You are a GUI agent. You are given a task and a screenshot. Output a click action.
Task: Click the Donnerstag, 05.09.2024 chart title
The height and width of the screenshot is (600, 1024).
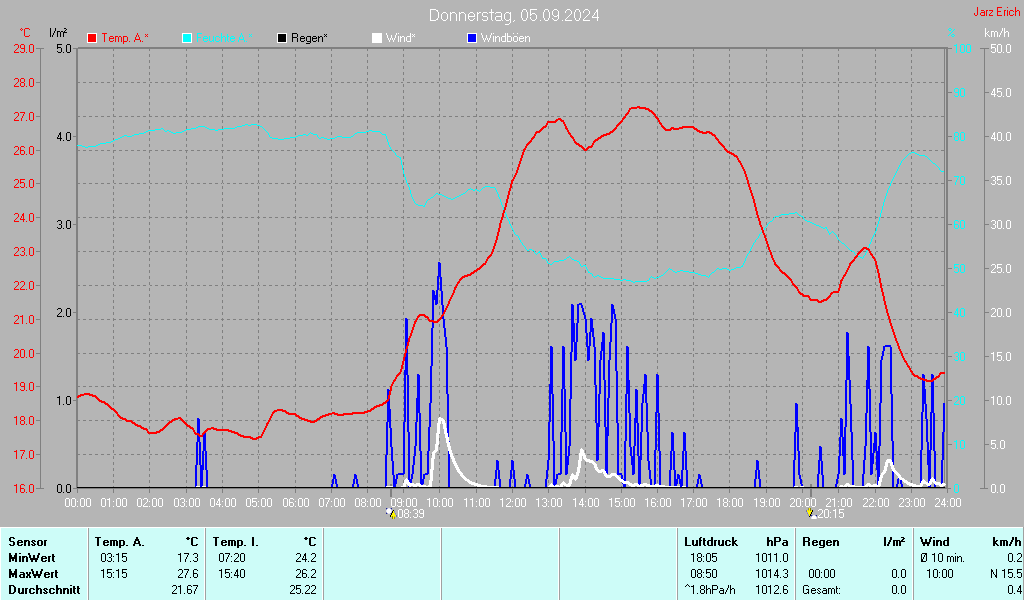click(x=514, y=15)
